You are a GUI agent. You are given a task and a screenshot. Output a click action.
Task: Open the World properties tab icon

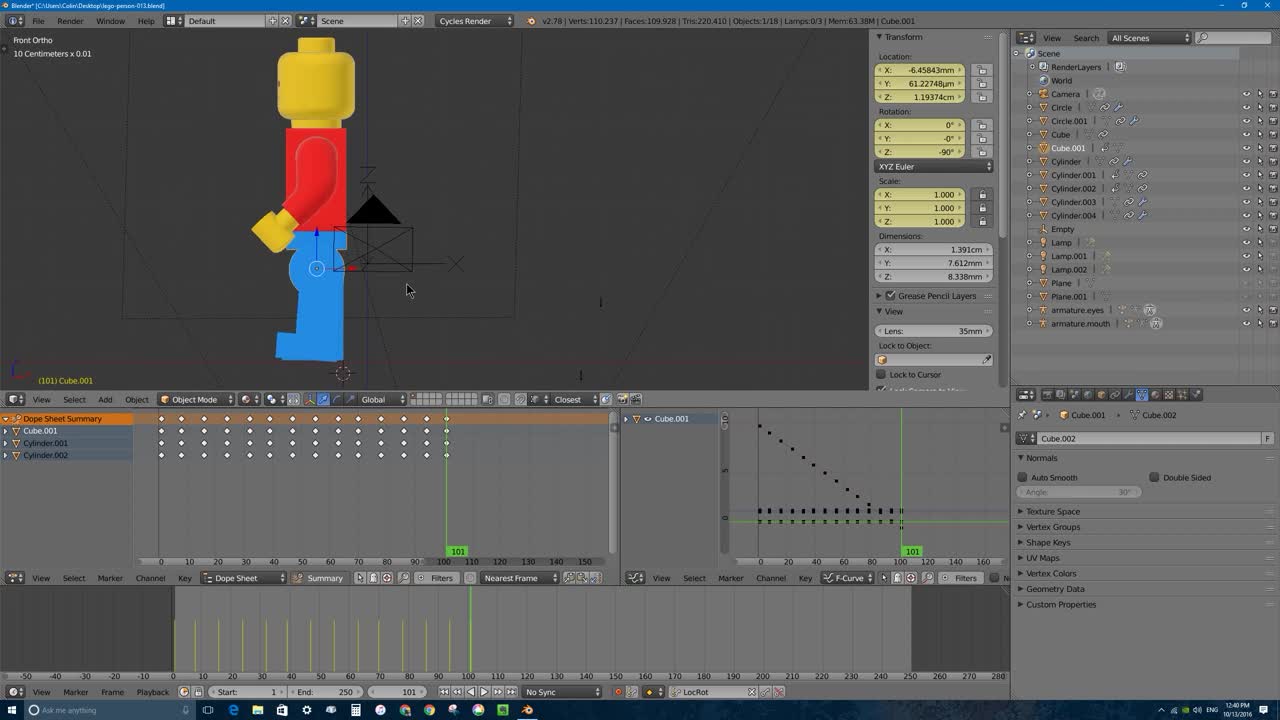[1087, 395]
